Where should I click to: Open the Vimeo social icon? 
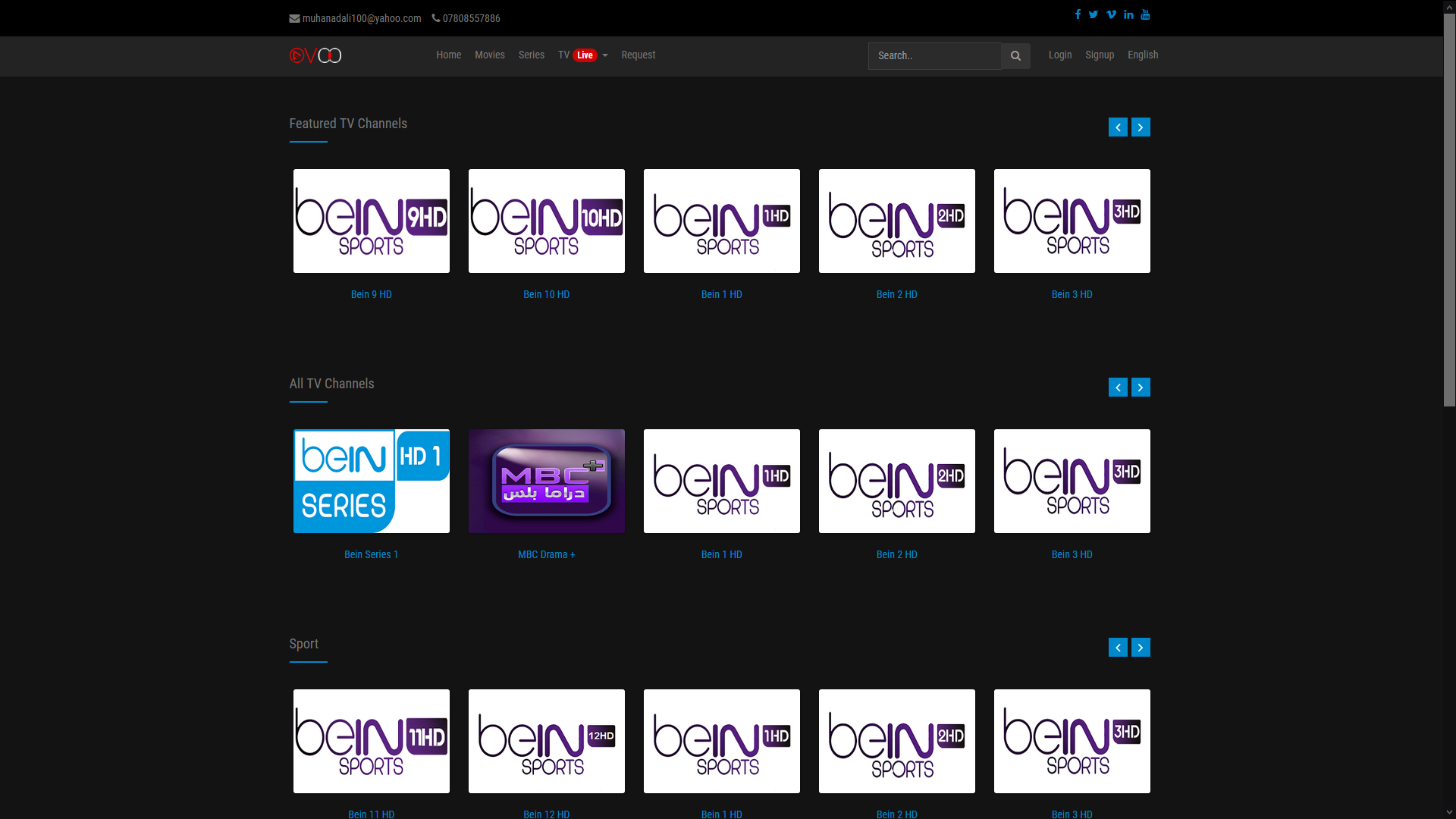click(1111, 14)
